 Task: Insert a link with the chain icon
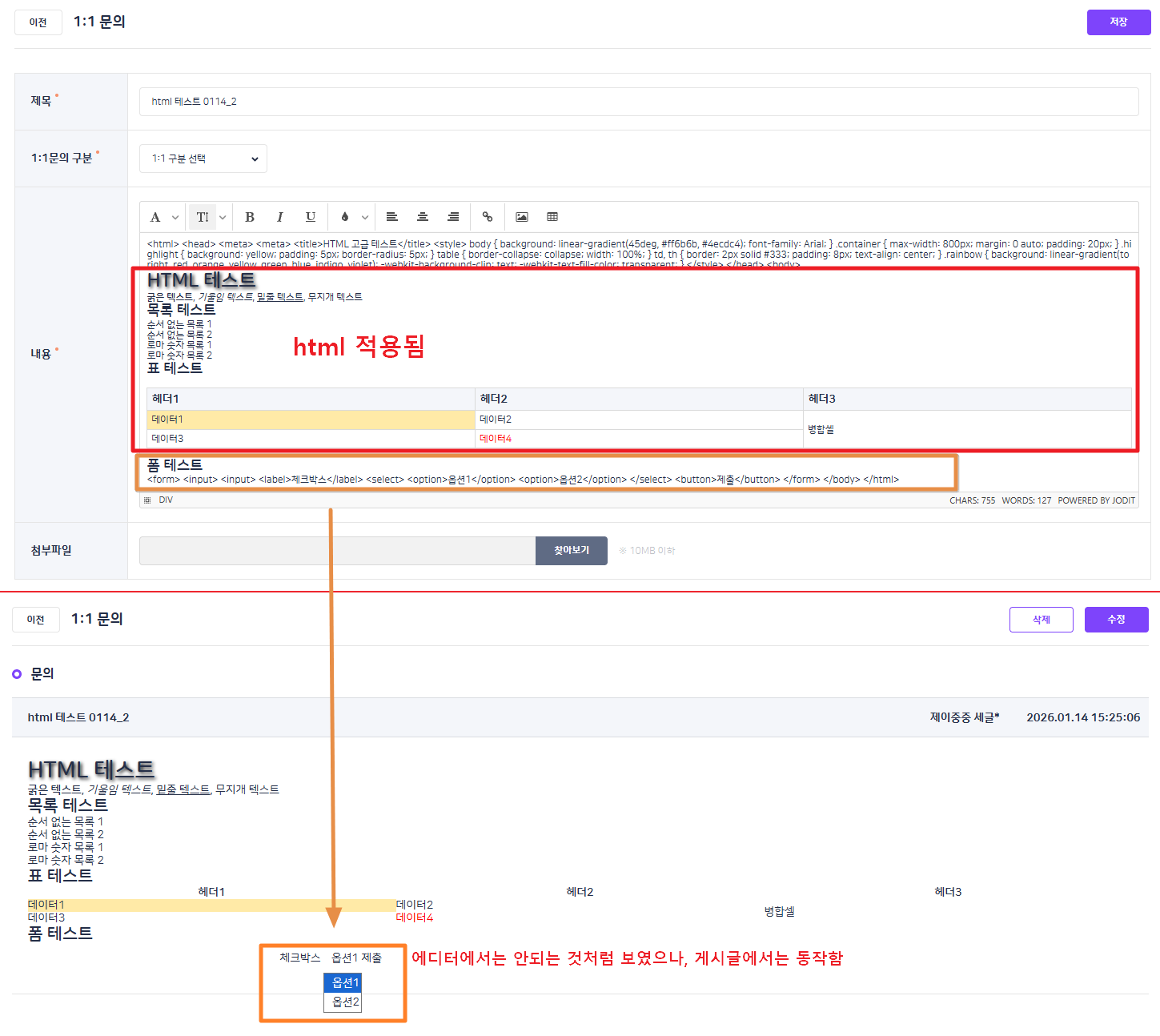click(x=488, y=217)
